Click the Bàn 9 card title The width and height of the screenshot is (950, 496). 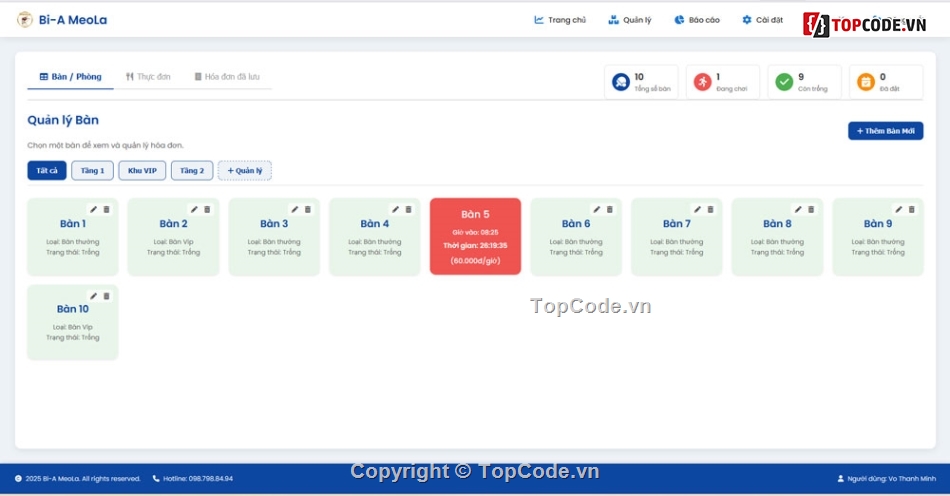878,223
